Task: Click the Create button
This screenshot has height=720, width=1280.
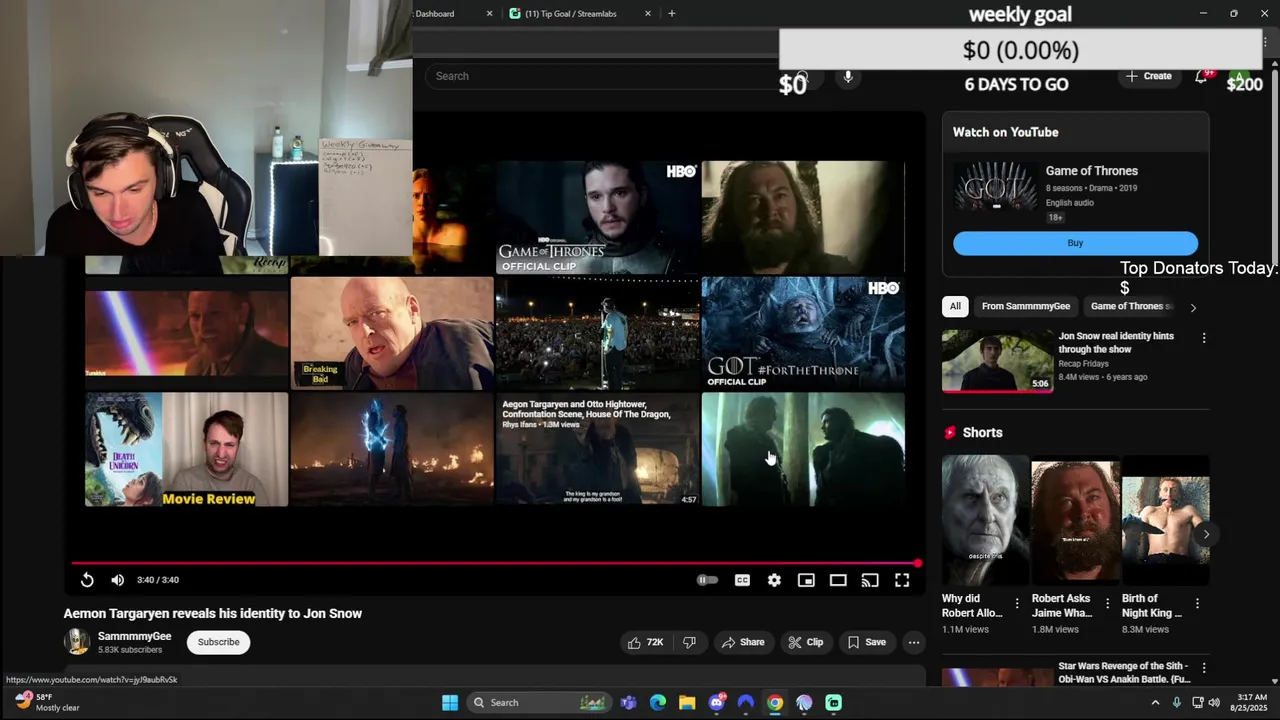Action: point(1148,76)
